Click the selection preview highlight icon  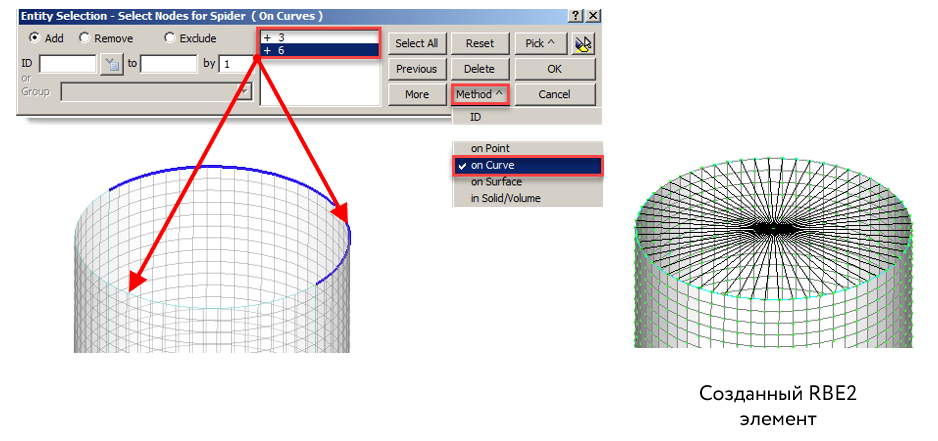click(x=583, y=44)
